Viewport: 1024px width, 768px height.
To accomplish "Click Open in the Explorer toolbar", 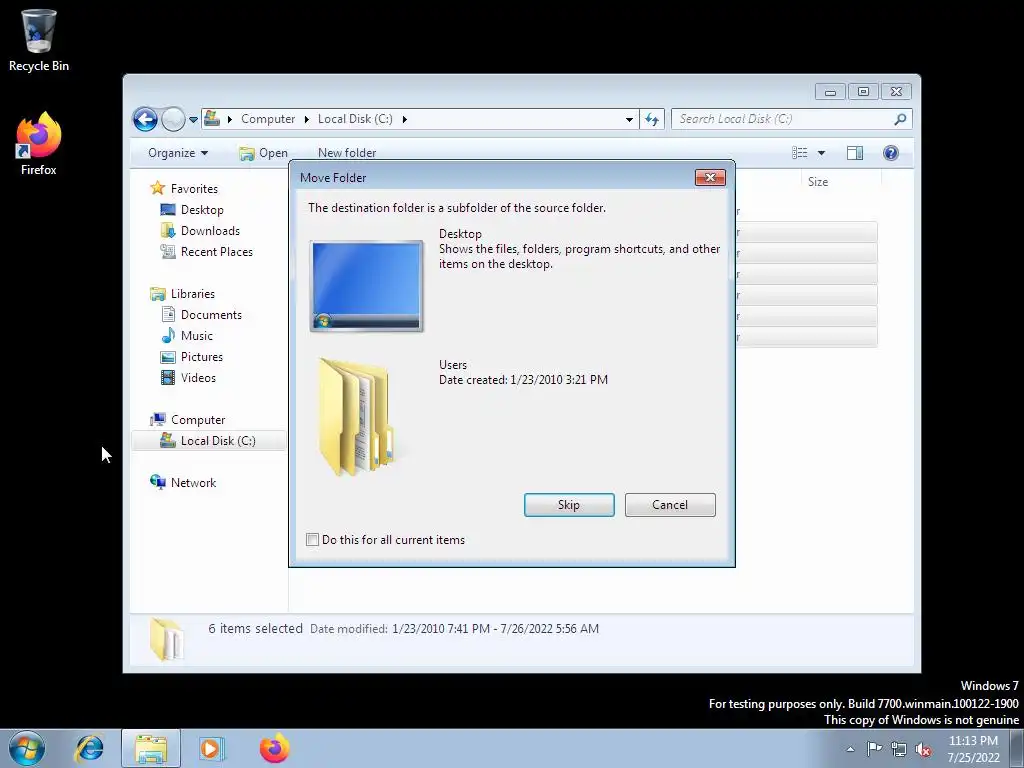I will tap(263, 153).
